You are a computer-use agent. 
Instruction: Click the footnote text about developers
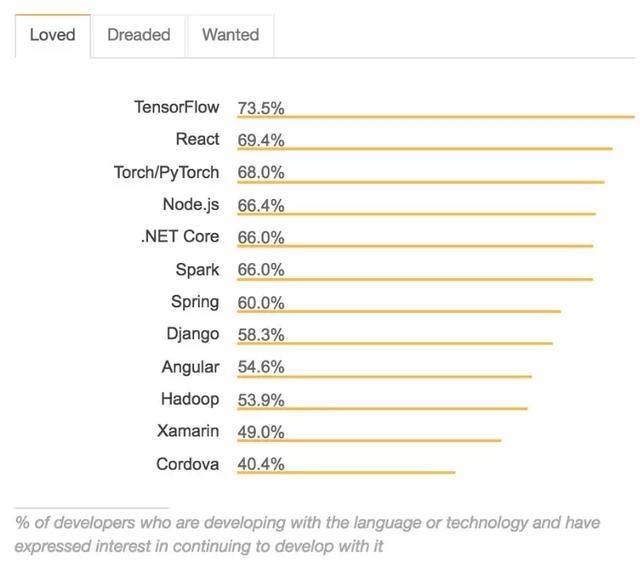click(307, 535)
